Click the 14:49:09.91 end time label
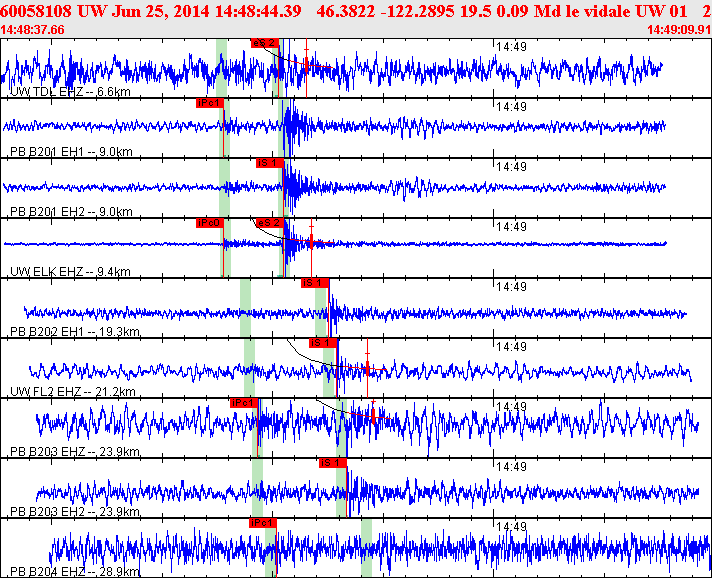The height and width of the screenshot is (578, 712). click(678, 30)
